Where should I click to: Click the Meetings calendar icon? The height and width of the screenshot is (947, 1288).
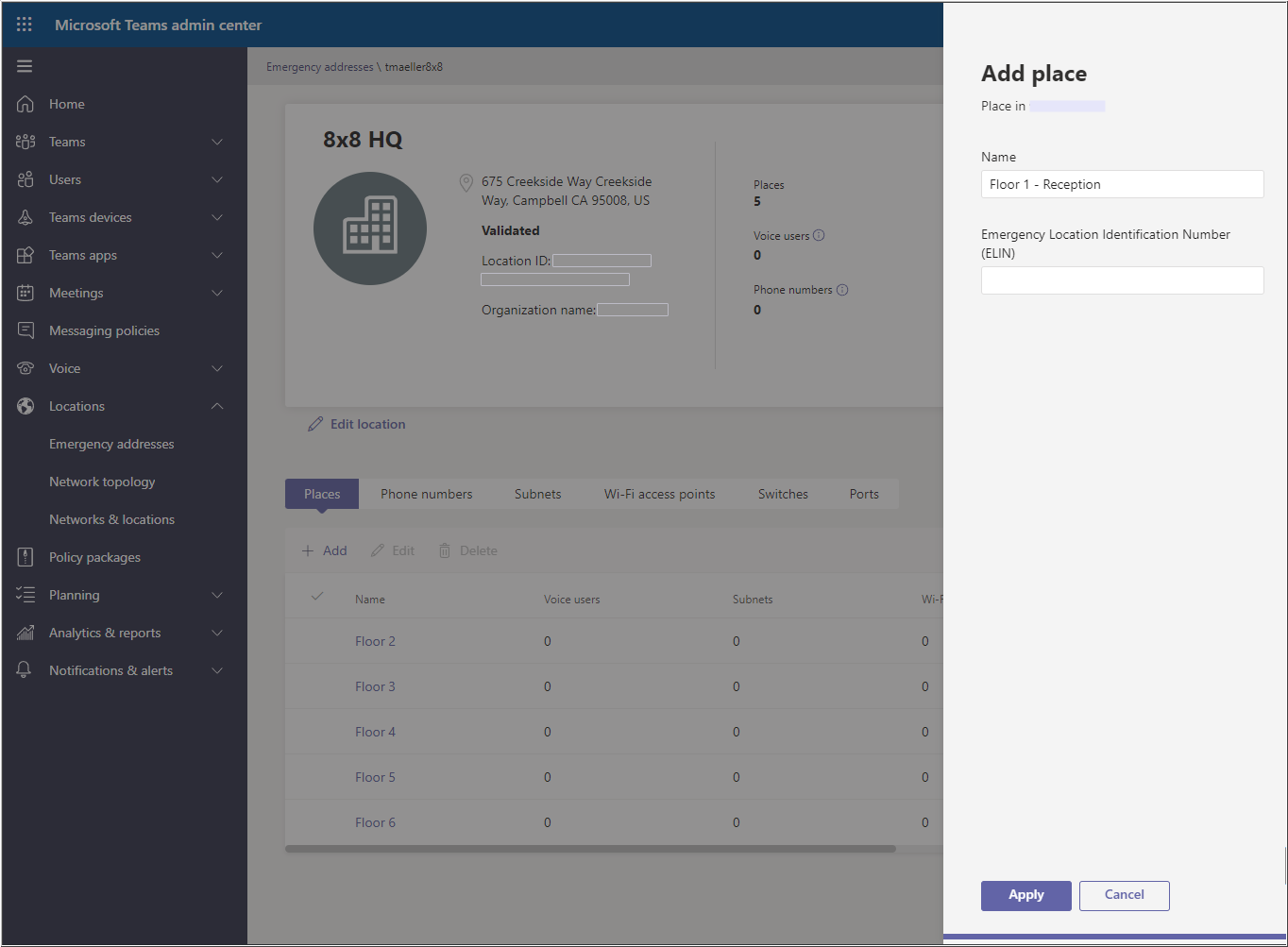tap(25, 293)
